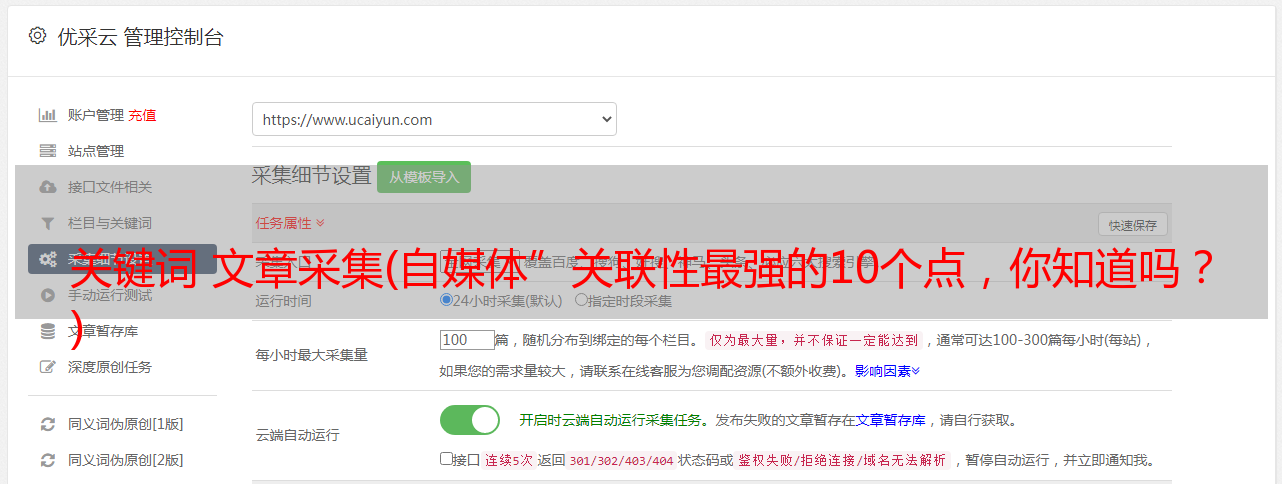Go to 深度原创任务 menu item

(x=110, y=367)
